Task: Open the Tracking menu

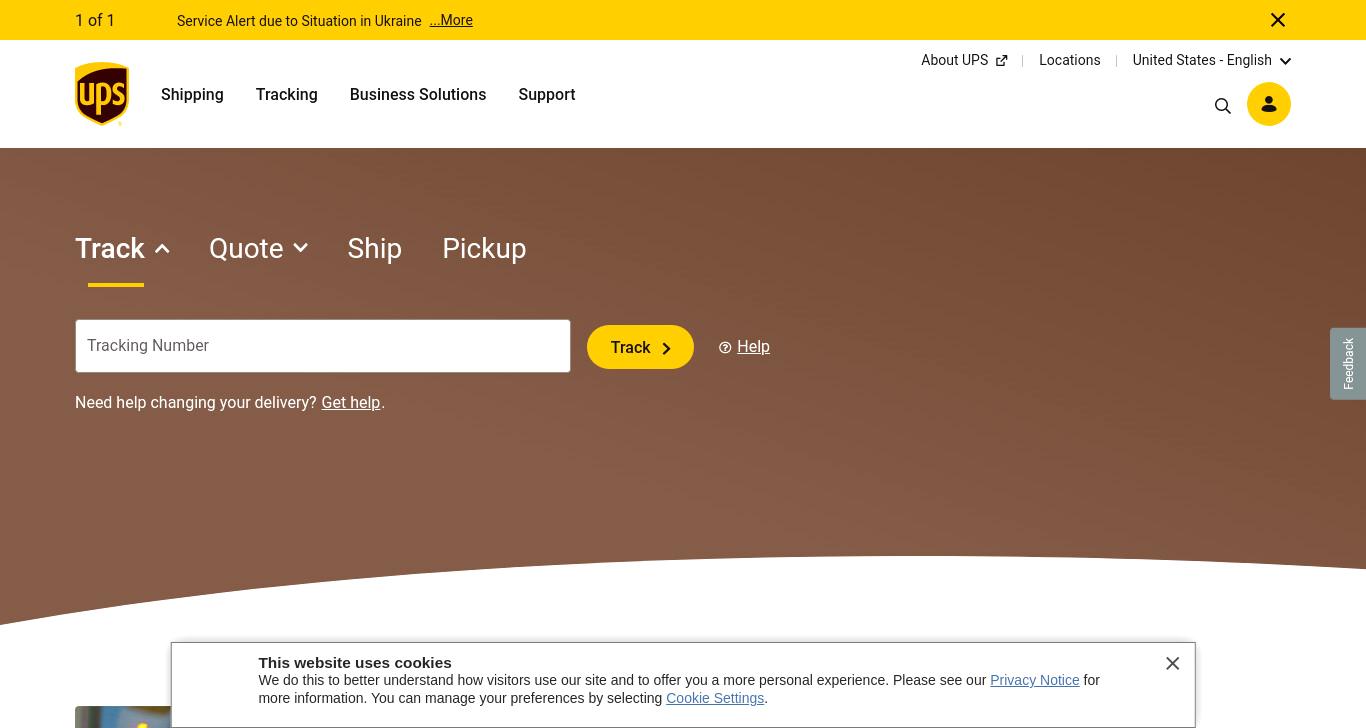Action: [286, 94]
